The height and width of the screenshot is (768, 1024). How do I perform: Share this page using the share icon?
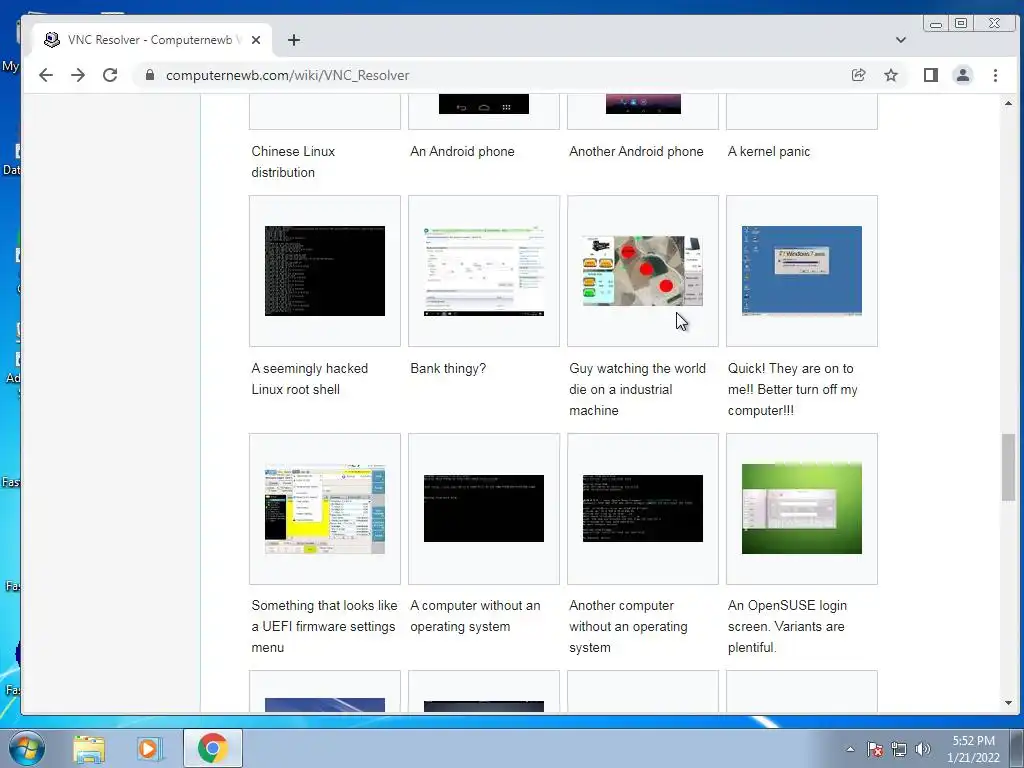[x=859, y=75]
